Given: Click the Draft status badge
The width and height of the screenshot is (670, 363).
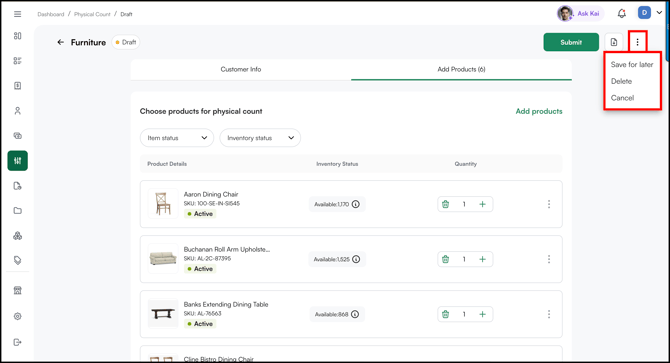Looking at the screenshot, I should point(126,42).
